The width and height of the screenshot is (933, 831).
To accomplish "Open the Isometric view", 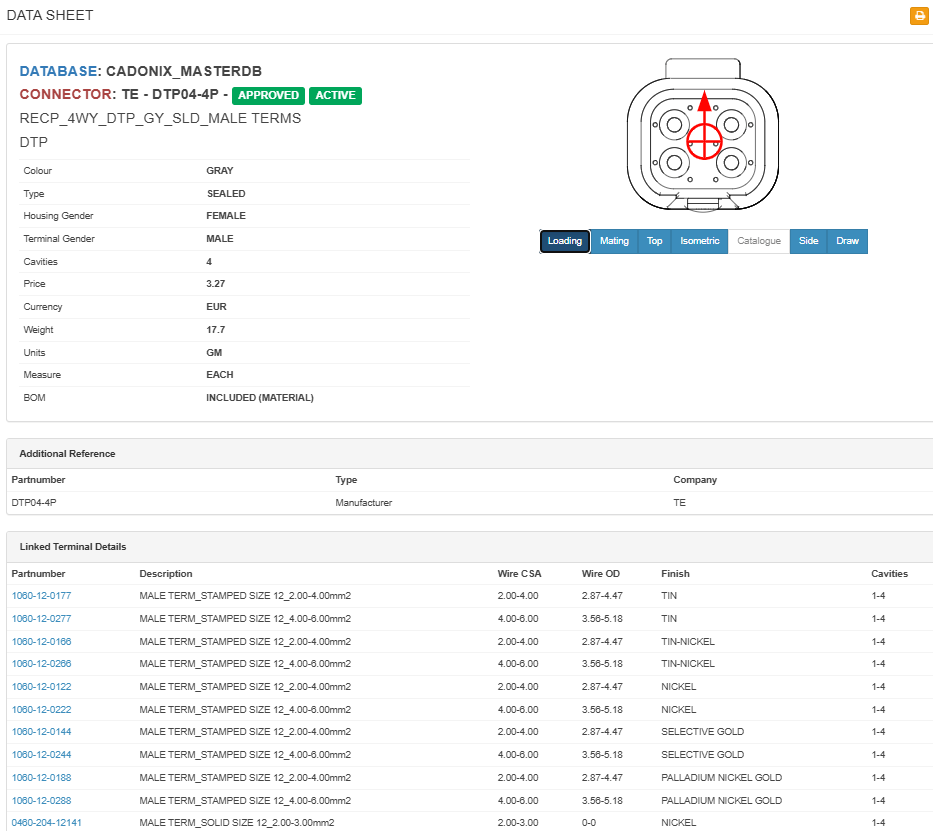I will click(699, 241).
